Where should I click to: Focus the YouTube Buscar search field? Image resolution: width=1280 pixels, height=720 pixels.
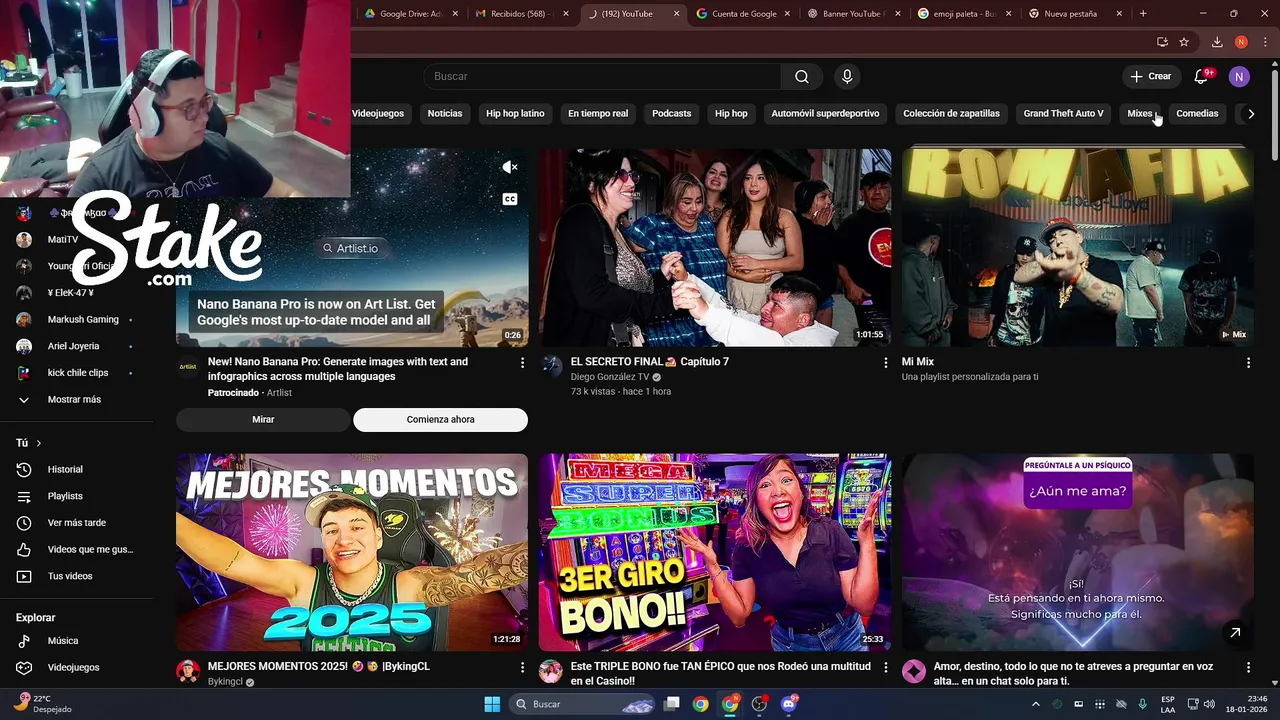pyautogui.click(x=603, y=76)
